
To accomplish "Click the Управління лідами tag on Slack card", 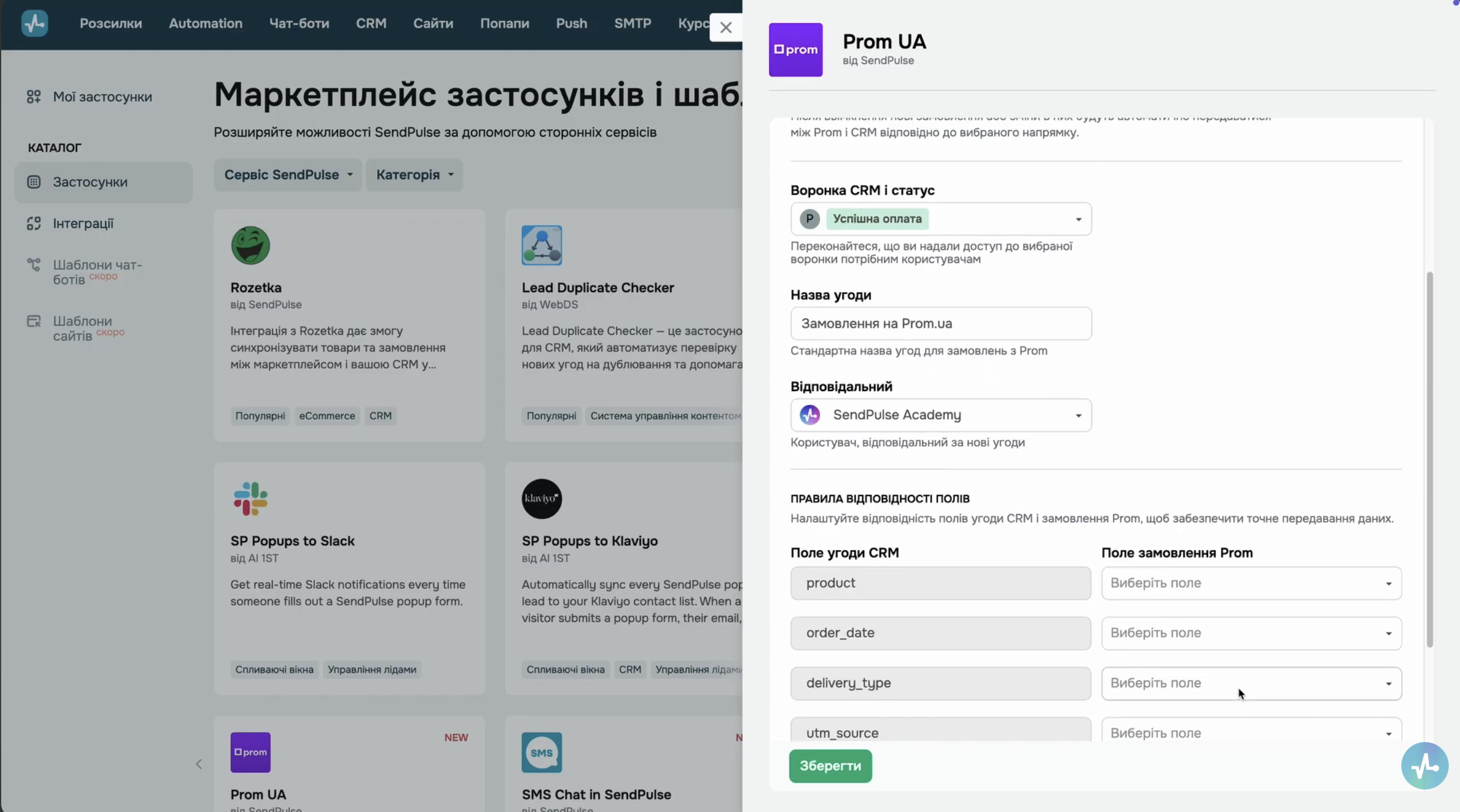I will (372, 670).
